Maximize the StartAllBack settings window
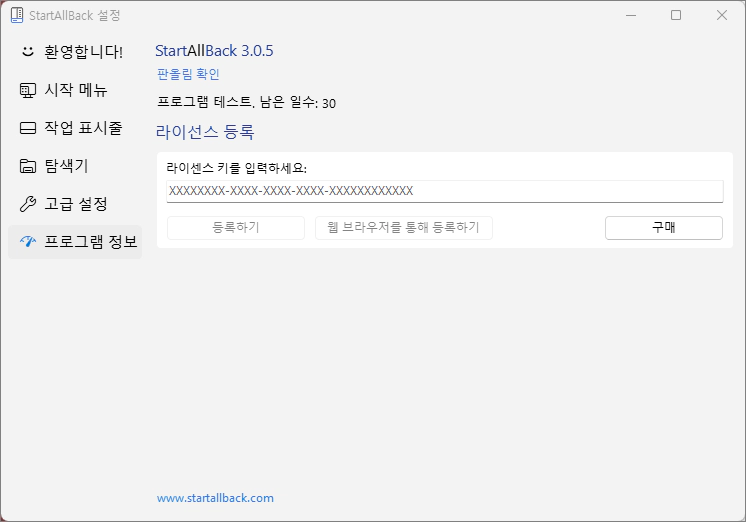The image size is (746, 522). (x=676, y=15)
